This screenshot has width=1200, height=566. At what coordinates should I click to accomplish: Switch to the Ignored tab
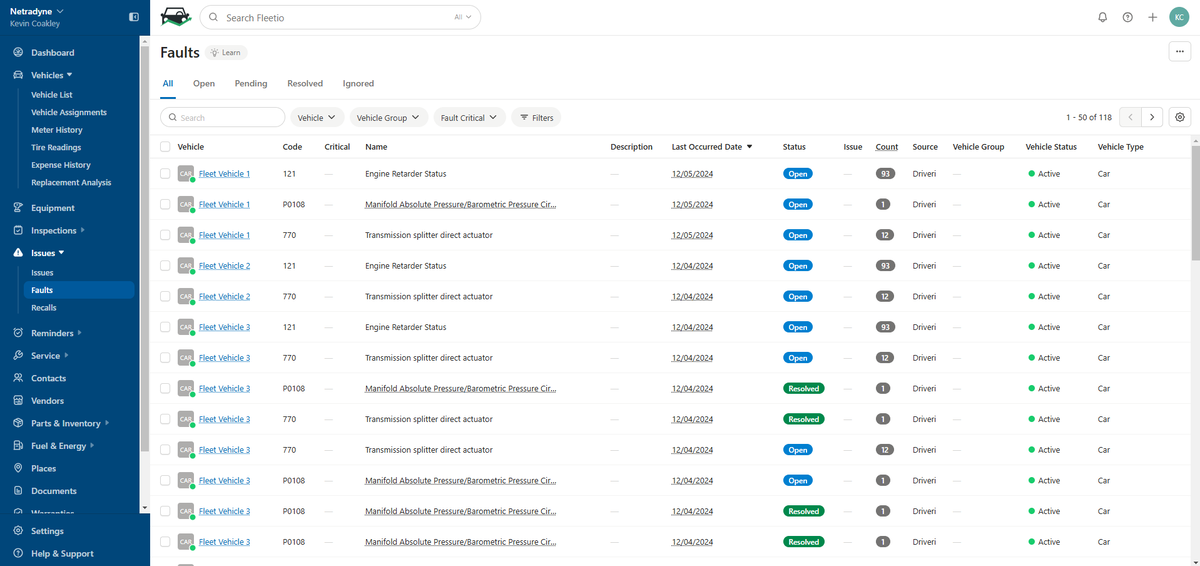point(358,84)
